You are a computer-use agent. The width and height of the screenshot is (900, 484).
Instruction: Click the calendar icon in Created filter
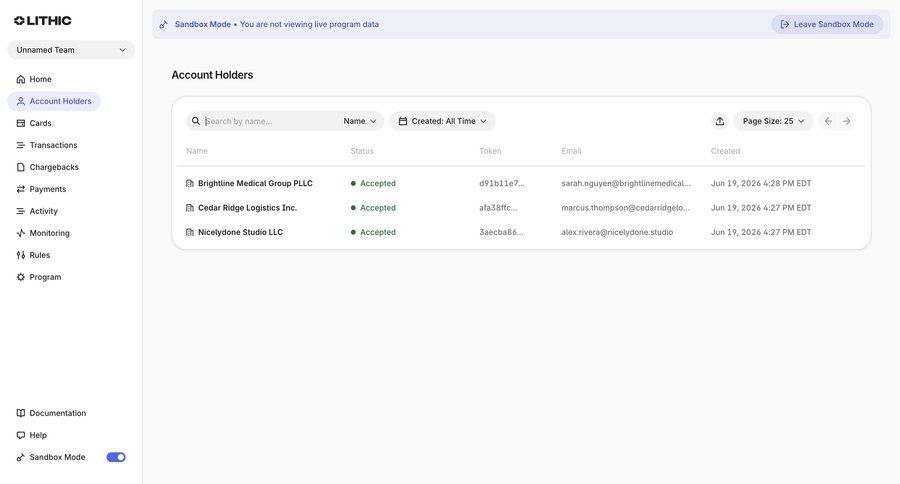(x=403, y=121)
